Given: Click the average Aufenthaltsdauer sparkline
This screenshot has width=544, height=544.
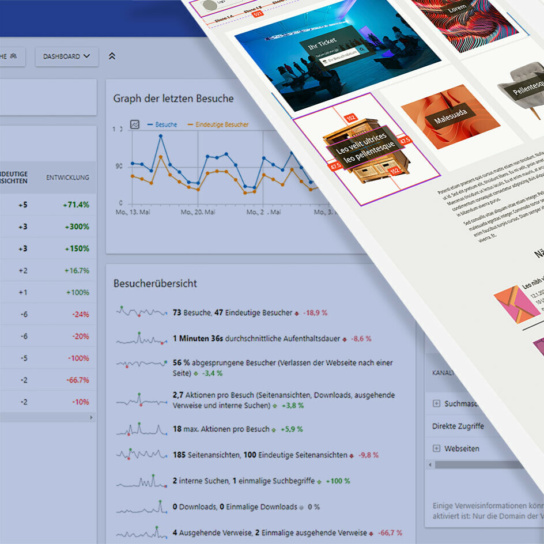Looking at the screenshot, I should pos(142,338).
